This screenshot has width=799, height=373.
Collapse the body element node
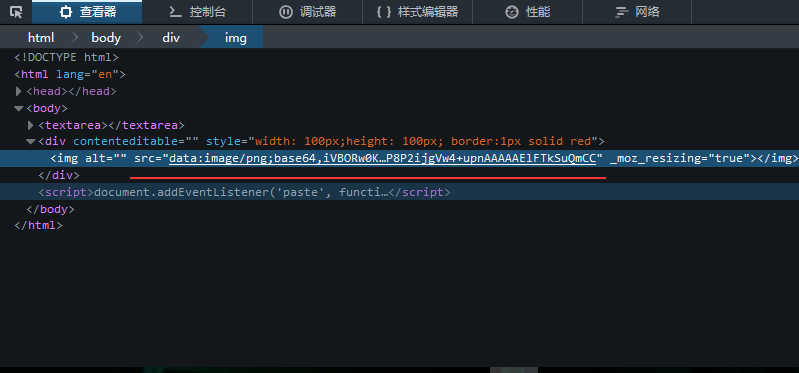point(19,108)
